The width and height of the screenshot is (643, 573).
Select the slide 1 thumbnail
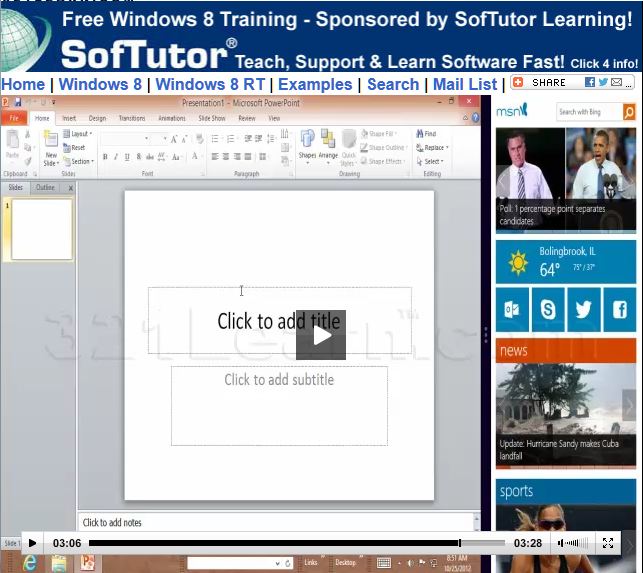click(x=42, y=230)
